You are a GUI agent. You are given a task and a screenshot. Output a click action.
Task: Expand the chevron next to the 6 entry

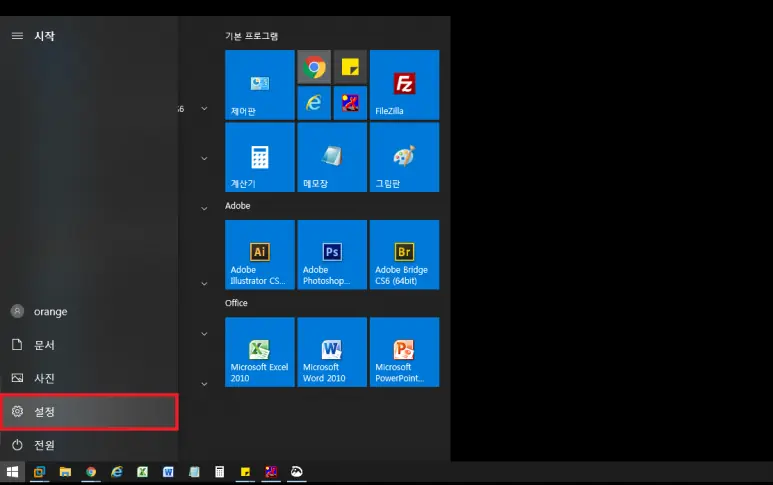[x=204, y=108]
